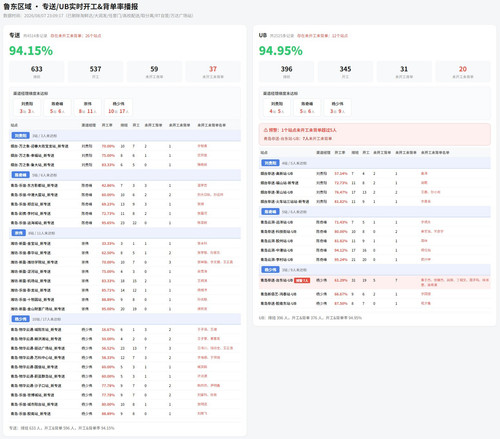
Task: Open the 633 stat card
Action: point(37,71)
